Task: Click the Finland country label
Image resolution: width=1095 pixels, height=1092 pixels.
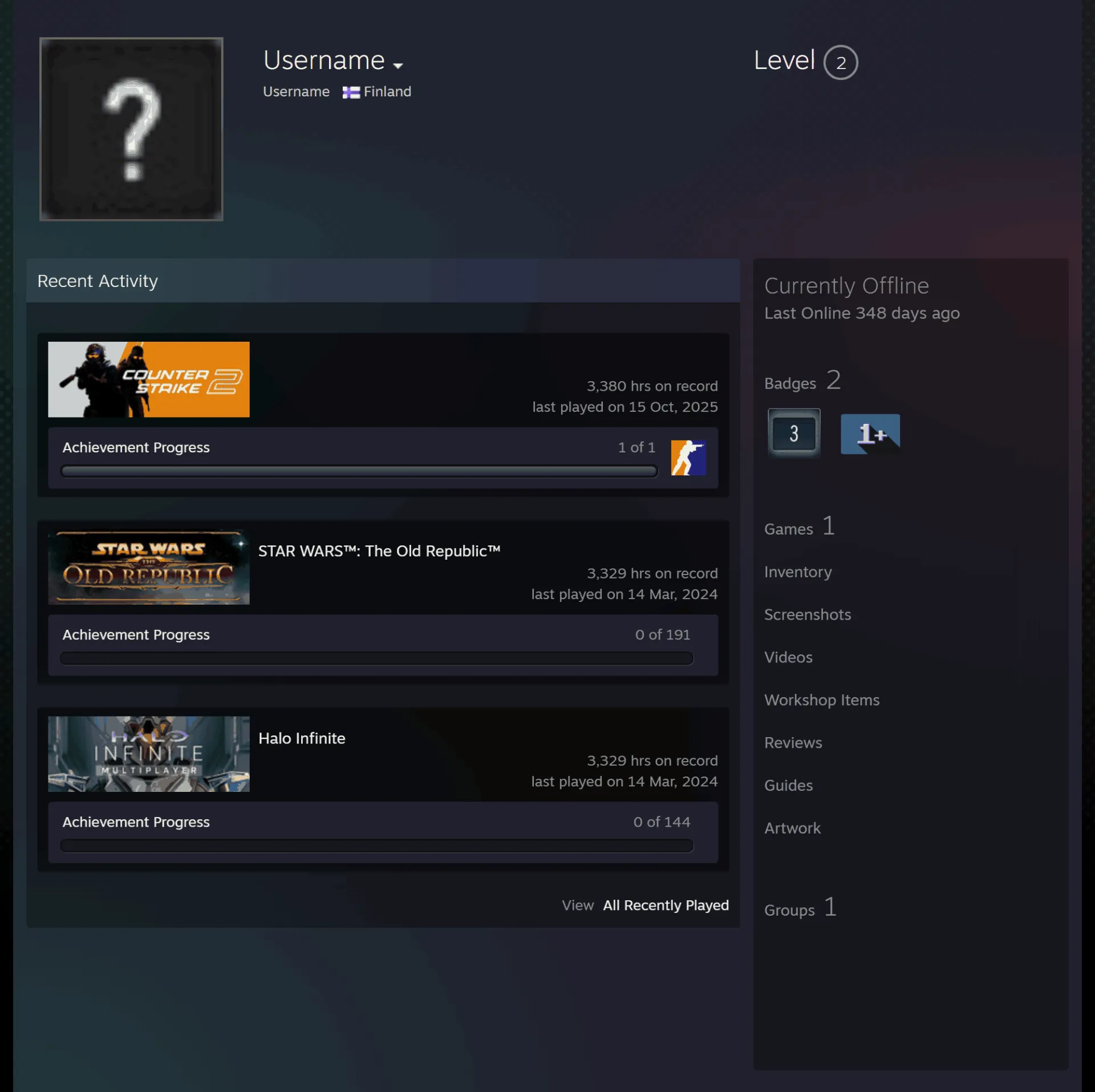Action: 387,92
